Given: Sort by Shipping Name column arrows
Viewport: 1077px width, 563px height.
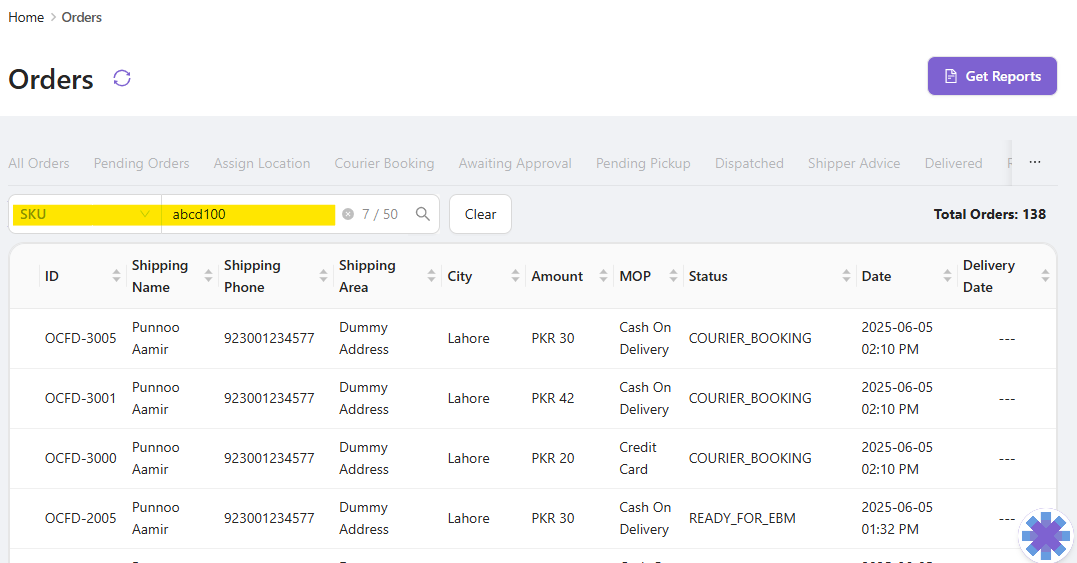Looking at the screenshot, I should pos(208,276).
